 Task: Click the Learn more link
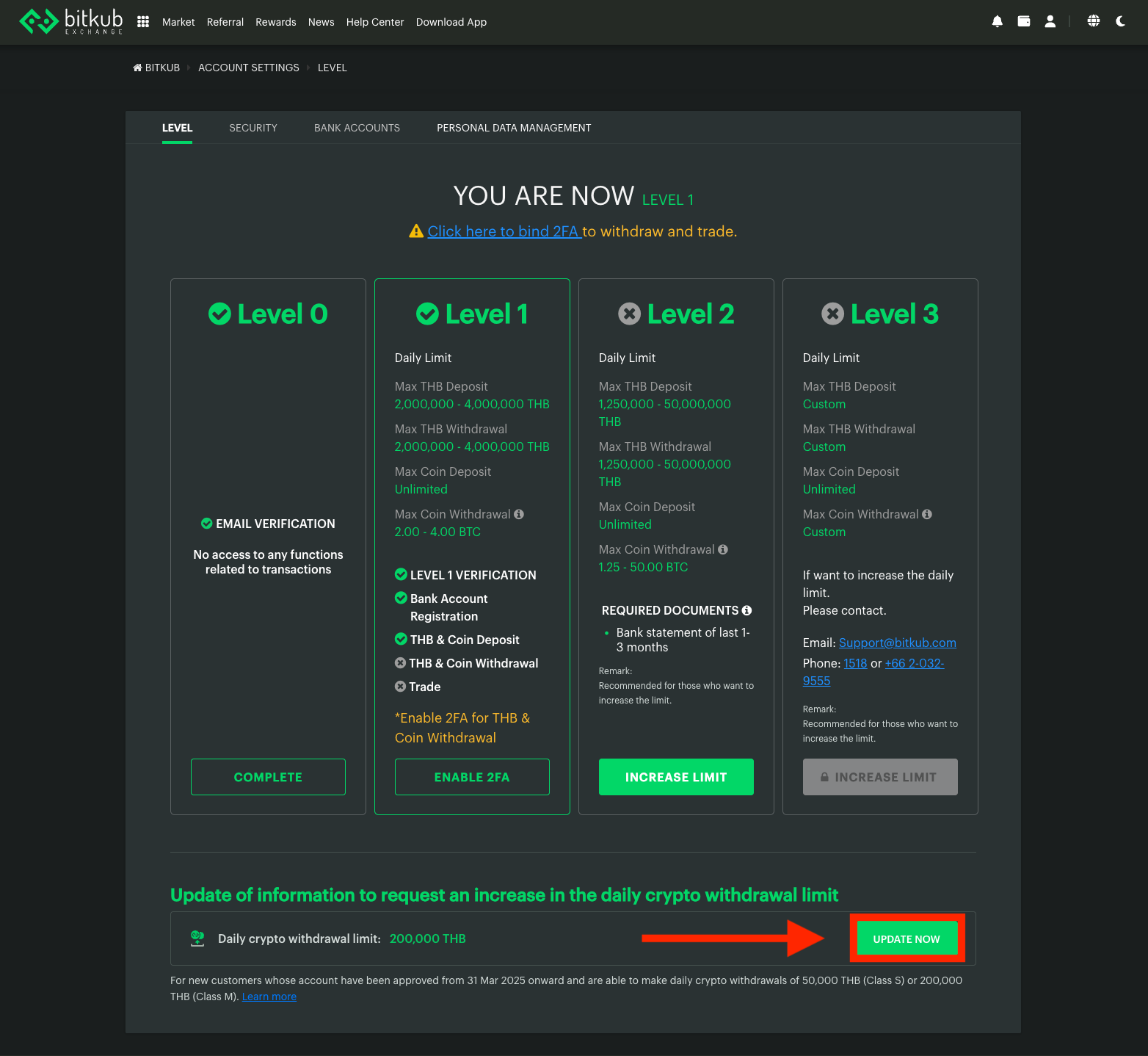(x=269, y=997)
